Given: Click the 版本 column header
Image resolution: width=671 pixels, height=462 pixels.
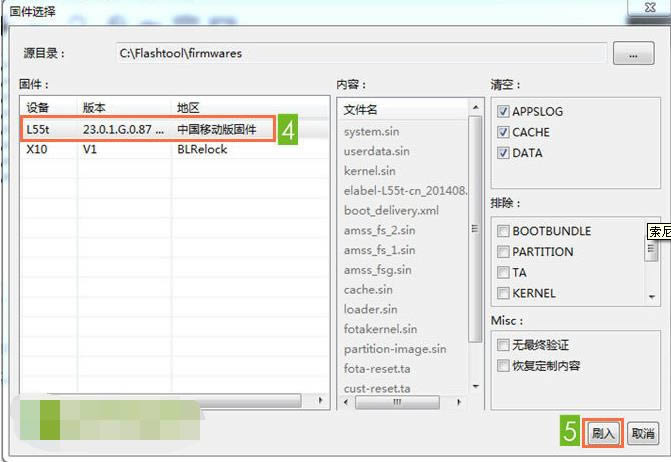Looking at the screenshot, I should (123, 107).
